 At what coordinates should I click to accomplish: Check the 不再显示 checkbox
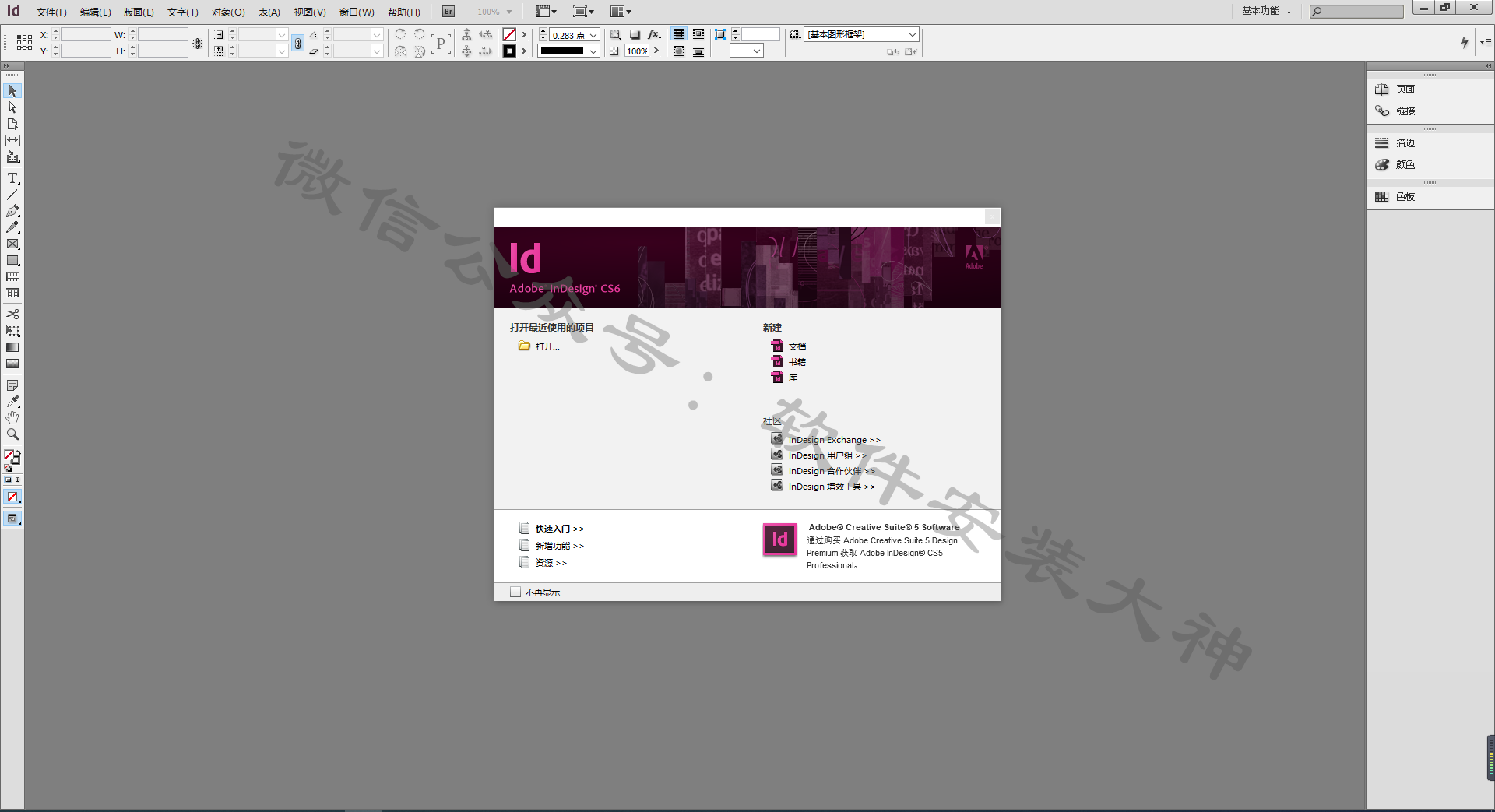(x=515, y=592)
